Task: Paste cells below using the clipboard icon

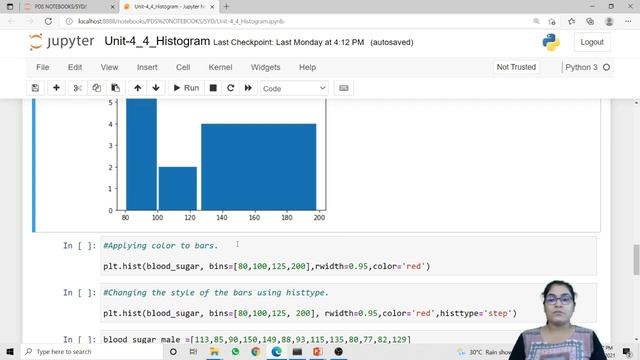Action: [x=116, y=88]
